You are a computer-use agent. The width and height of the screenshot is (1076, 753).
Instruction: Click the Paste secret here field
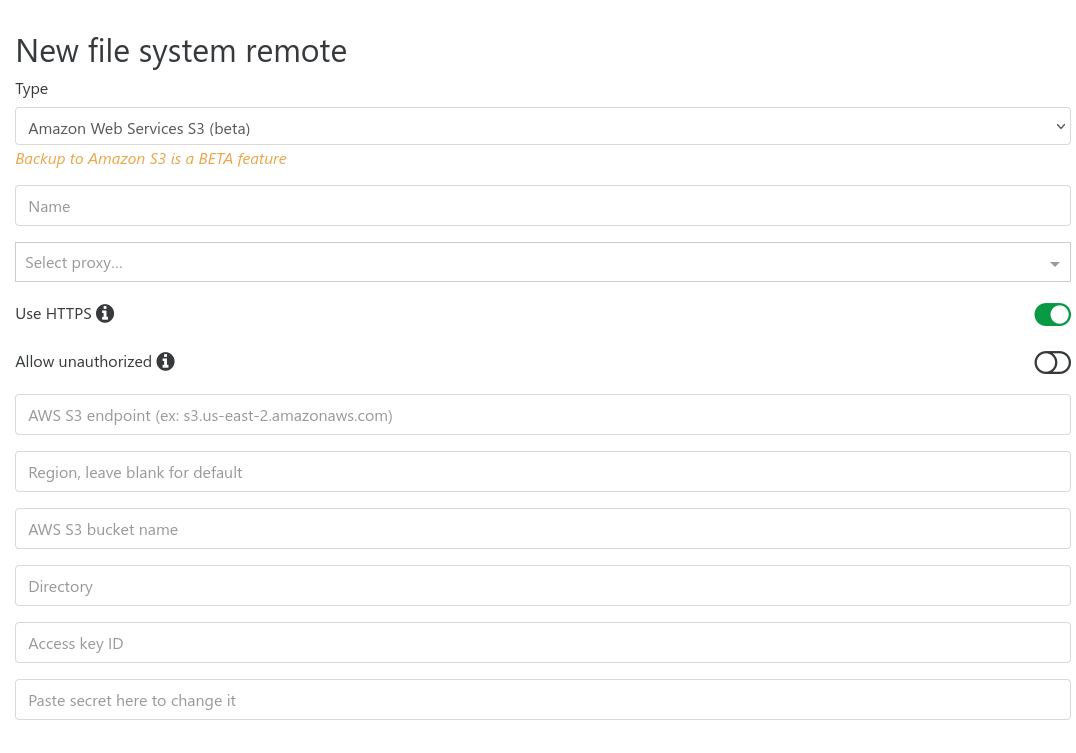pyautogui.click(x=542, y=700)
